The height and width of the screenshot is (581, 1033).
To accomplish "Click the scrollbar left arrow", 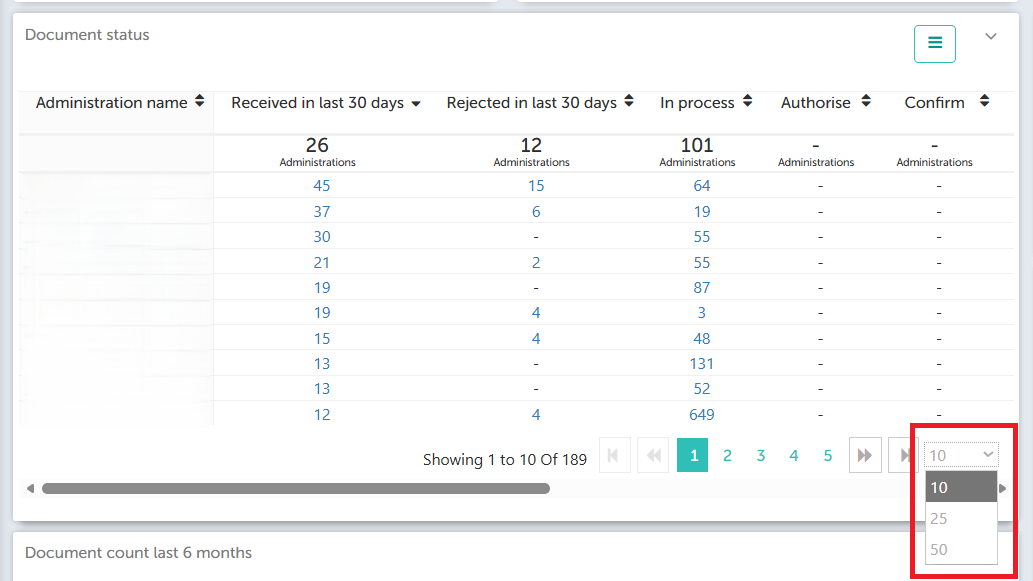I will (30, 489).
